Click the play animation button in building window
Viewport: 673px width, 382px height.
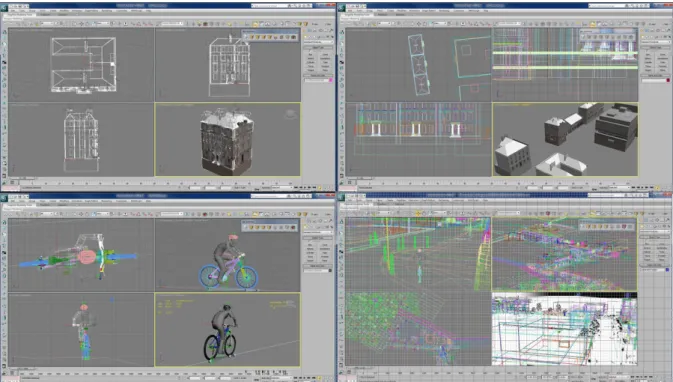305,187
